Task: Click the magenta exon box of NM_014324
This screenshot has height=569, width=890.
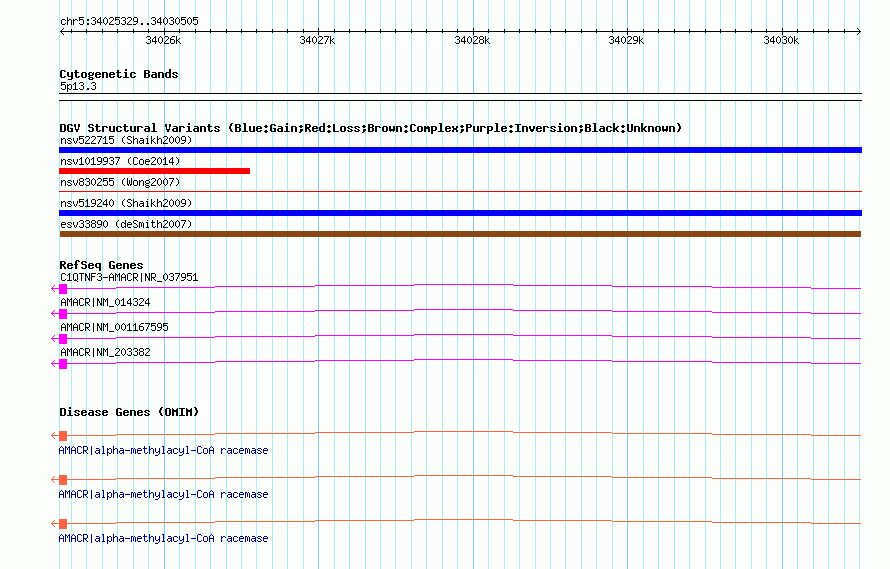Action: coord(63,314)
